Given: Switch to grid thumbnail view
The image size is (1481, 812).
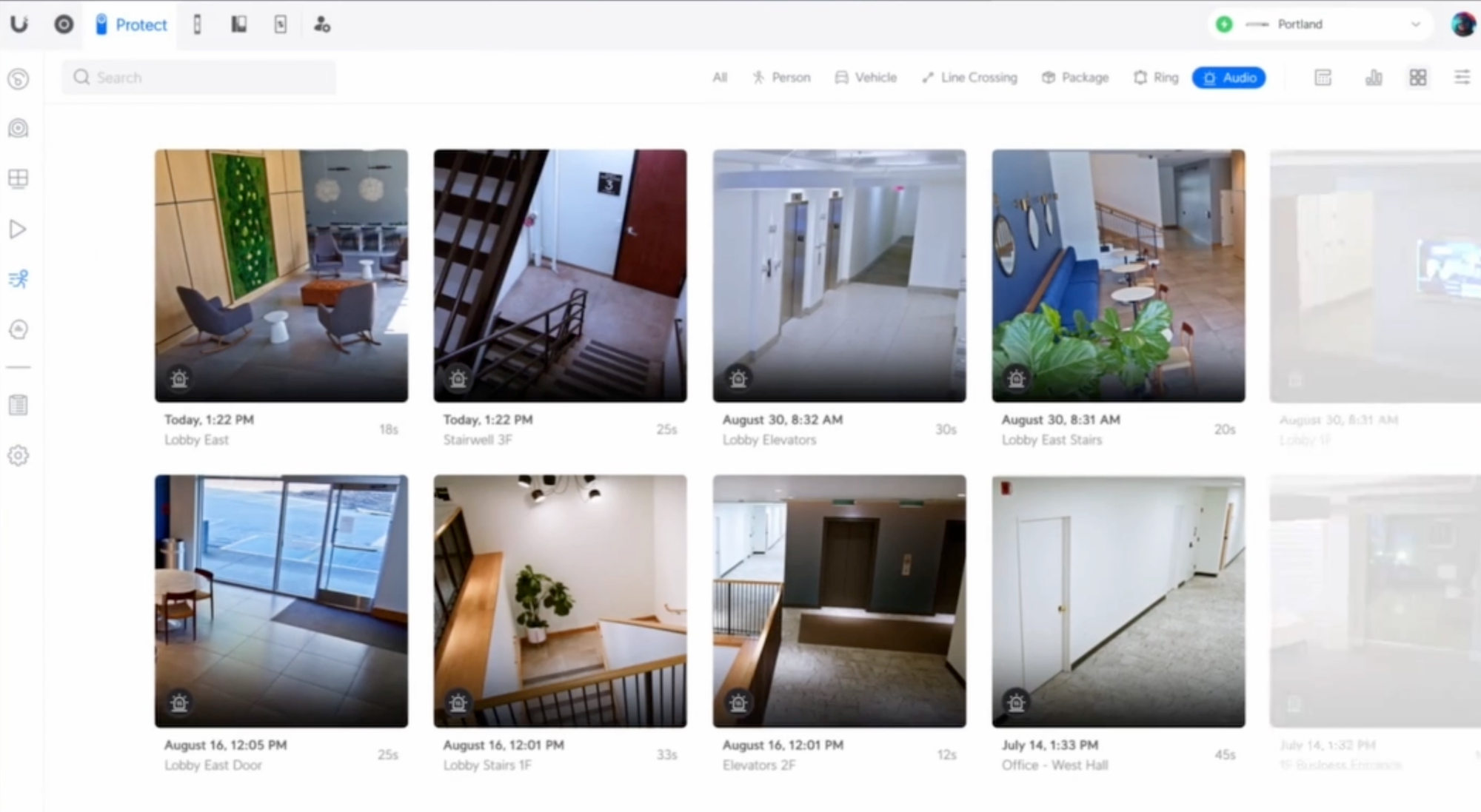Looking at the screenshot, I should [x=1418, y=78].
